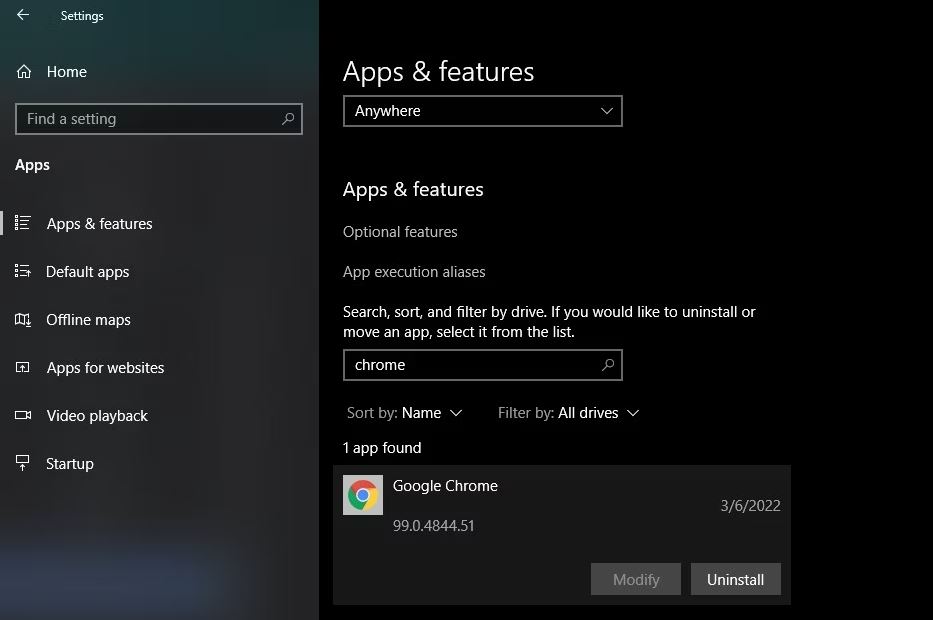The width and height of the screenshot is (933, 620).
Task: Click the Modify button
Action: [636, 580]
